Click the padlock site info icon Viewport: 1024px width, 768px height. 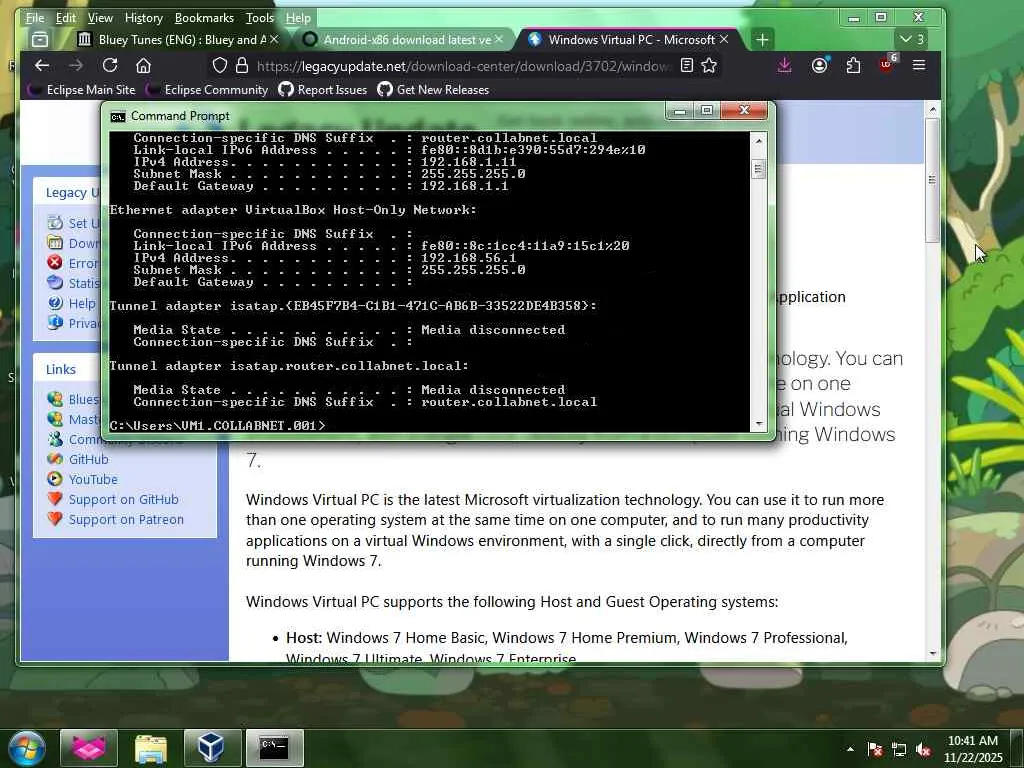click(x=242, y=65)
